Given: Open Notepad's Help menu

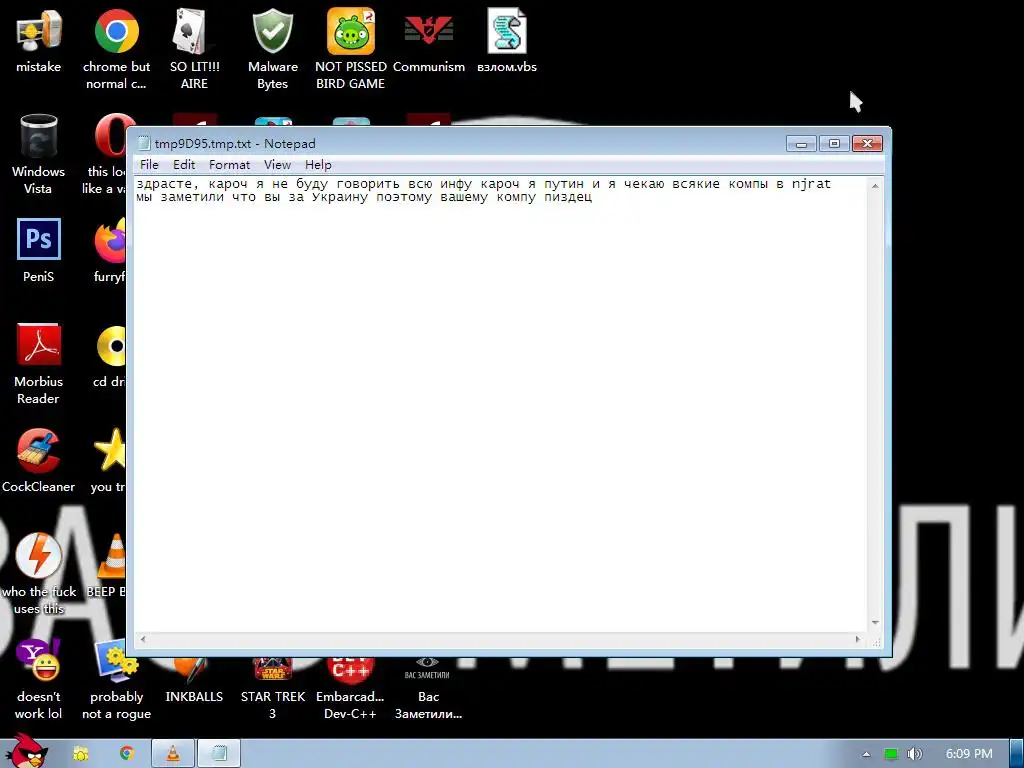Looking at the screenshot, I should pos(318,165).
